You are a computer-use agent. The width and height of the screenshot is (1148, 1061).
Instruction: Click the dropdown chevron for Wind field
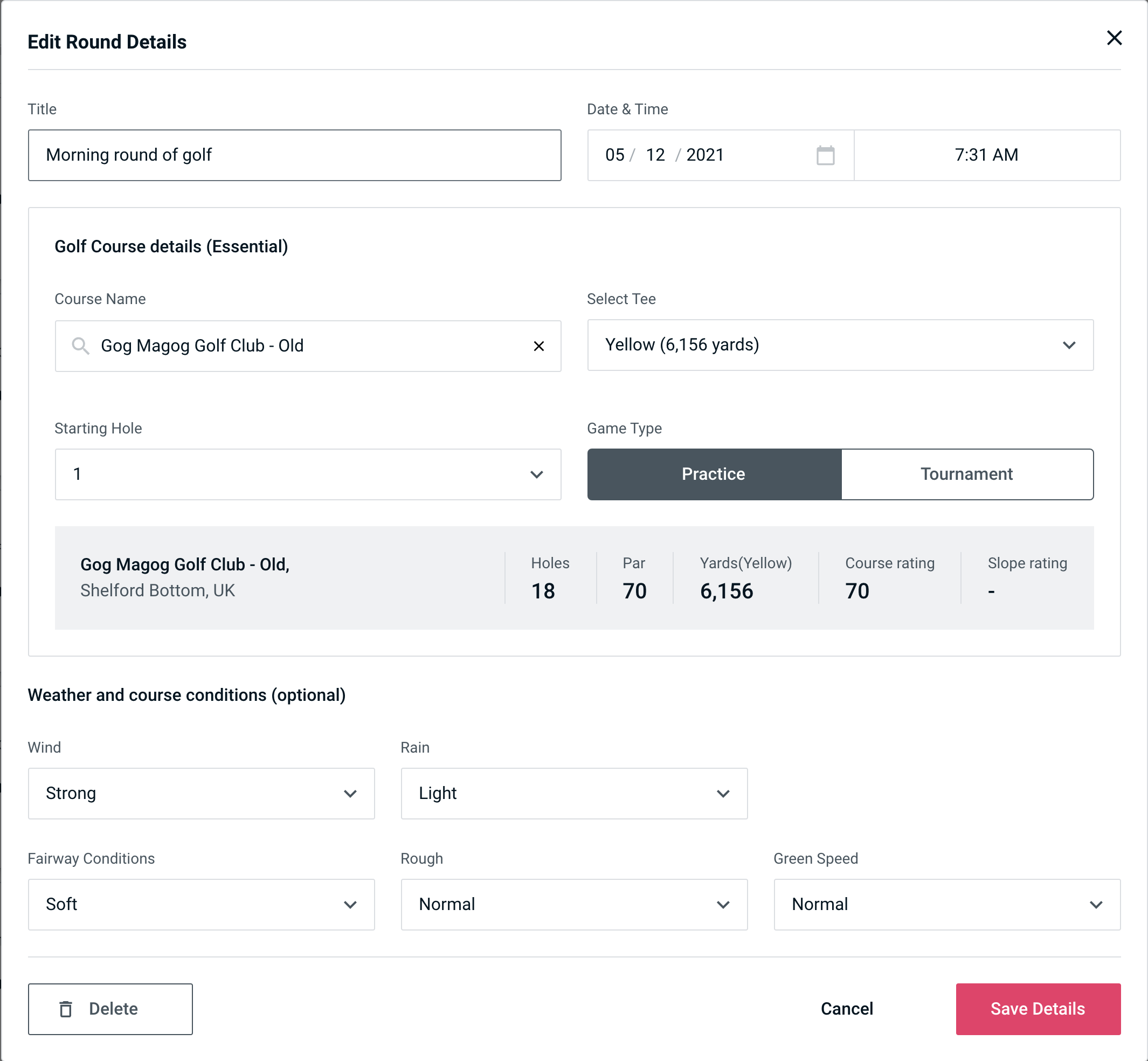coord(351,794)
